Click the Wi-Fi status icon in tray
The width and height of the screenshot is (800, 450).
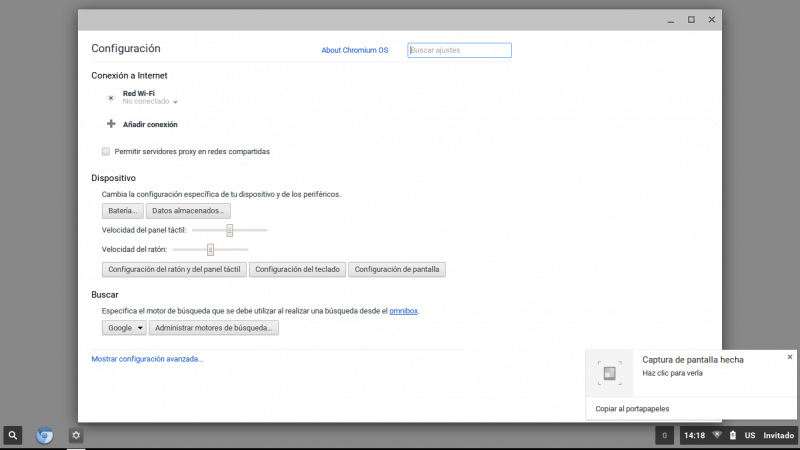[717, 435]
